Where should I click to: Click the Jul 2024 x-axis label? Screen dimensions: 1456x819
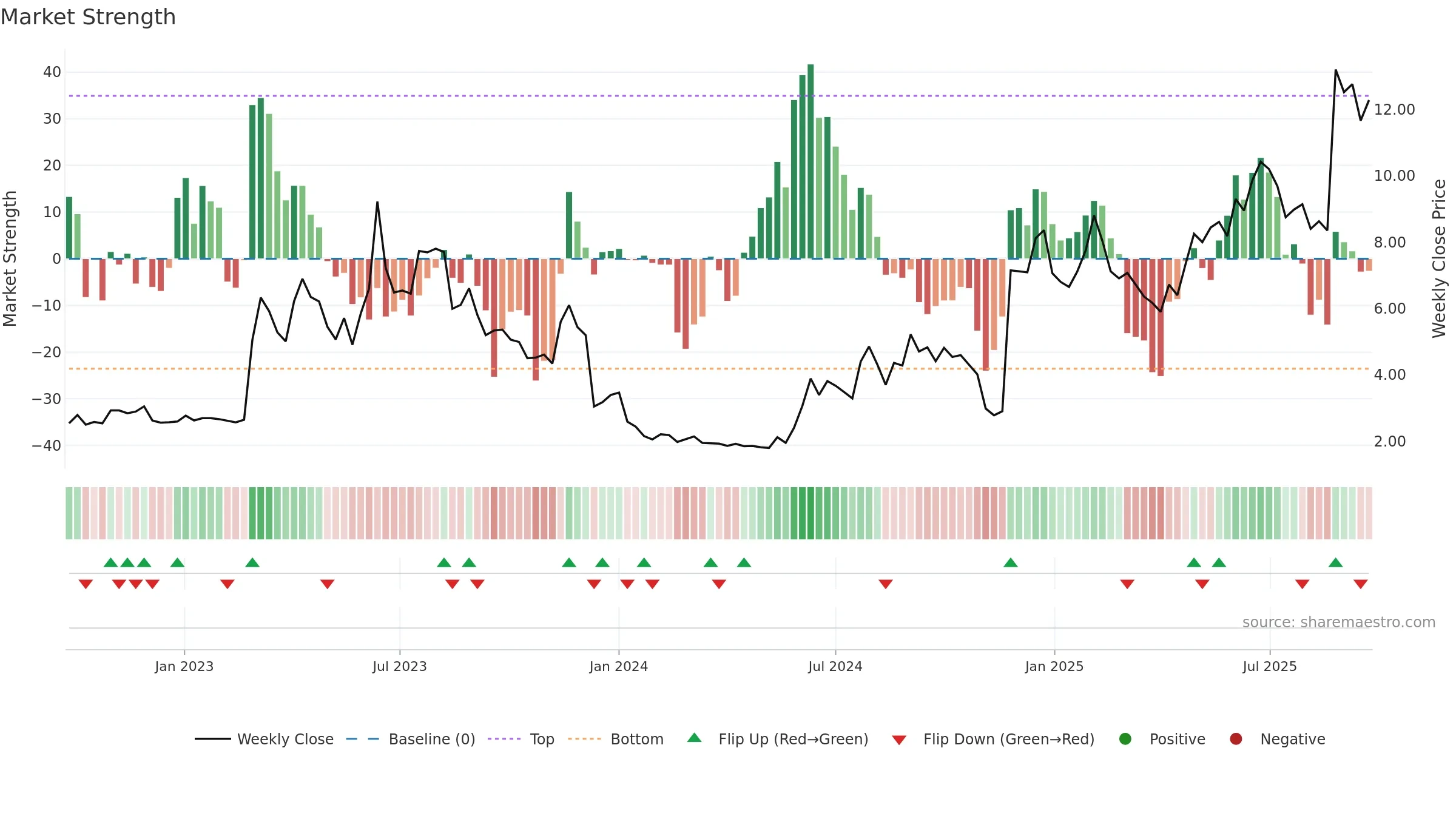point(835,666)
